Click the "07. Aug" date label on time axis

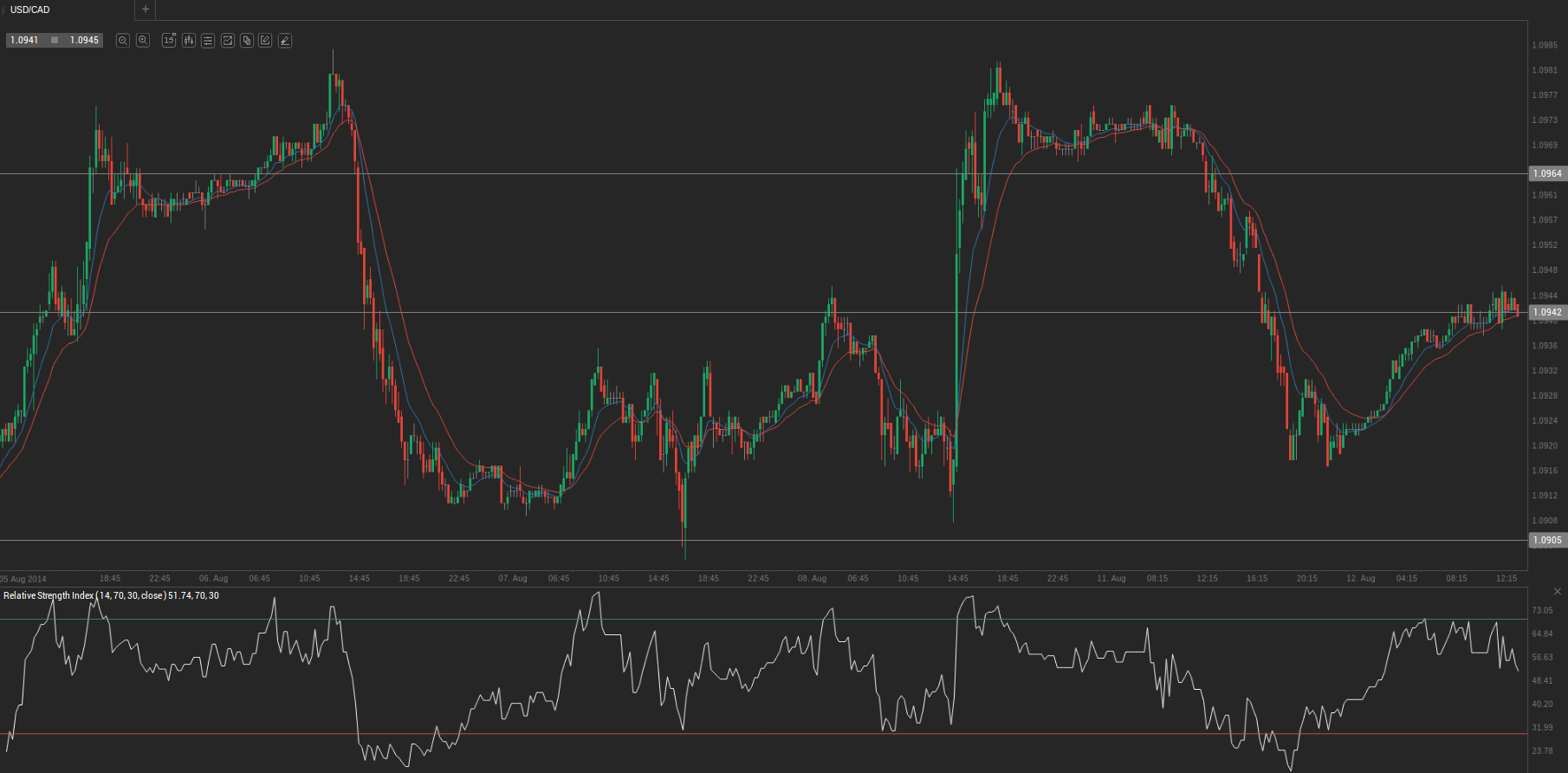click(513, 579)
